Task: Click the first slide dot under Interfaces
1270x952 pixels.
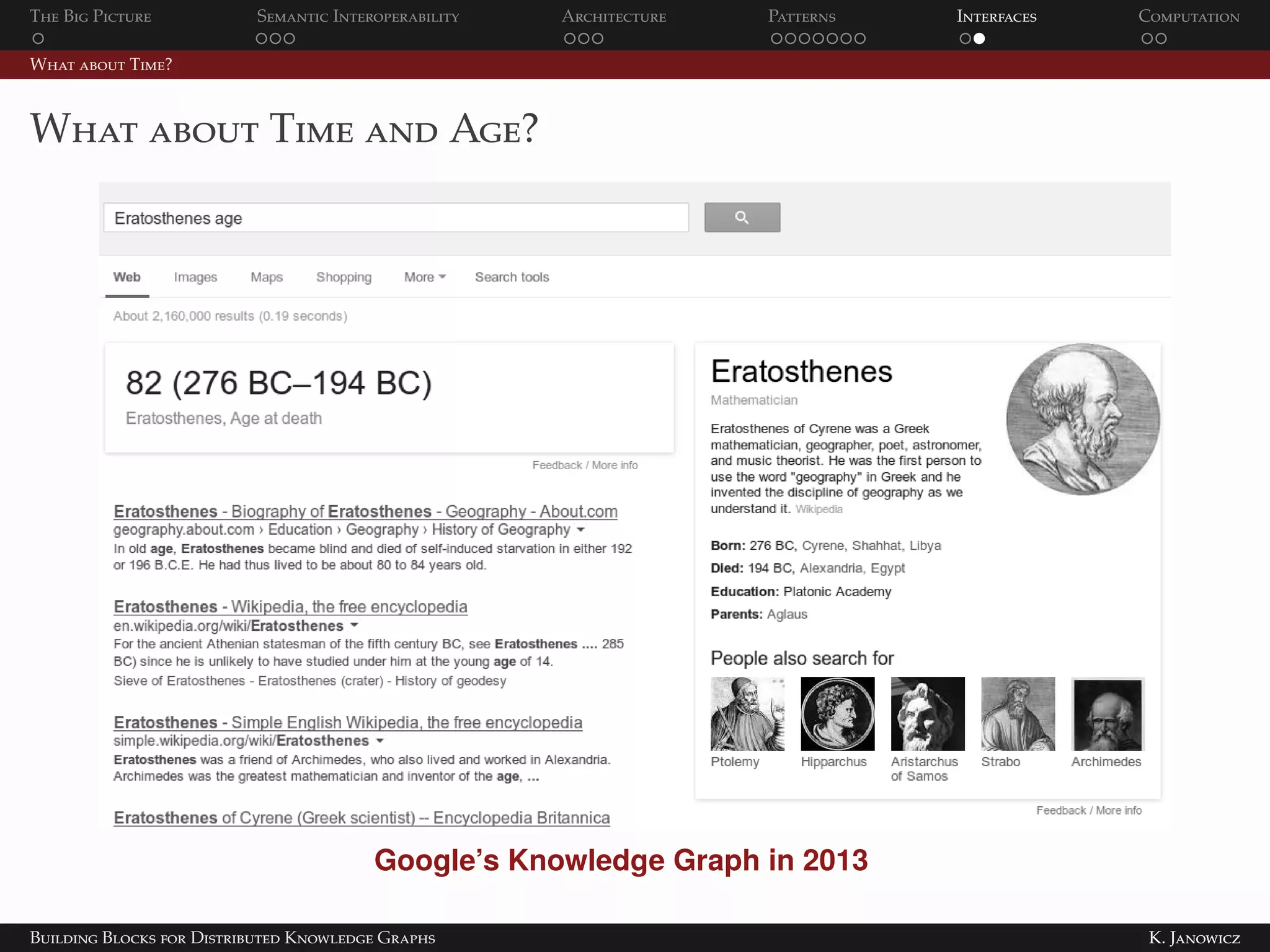Action: (965, 38)
